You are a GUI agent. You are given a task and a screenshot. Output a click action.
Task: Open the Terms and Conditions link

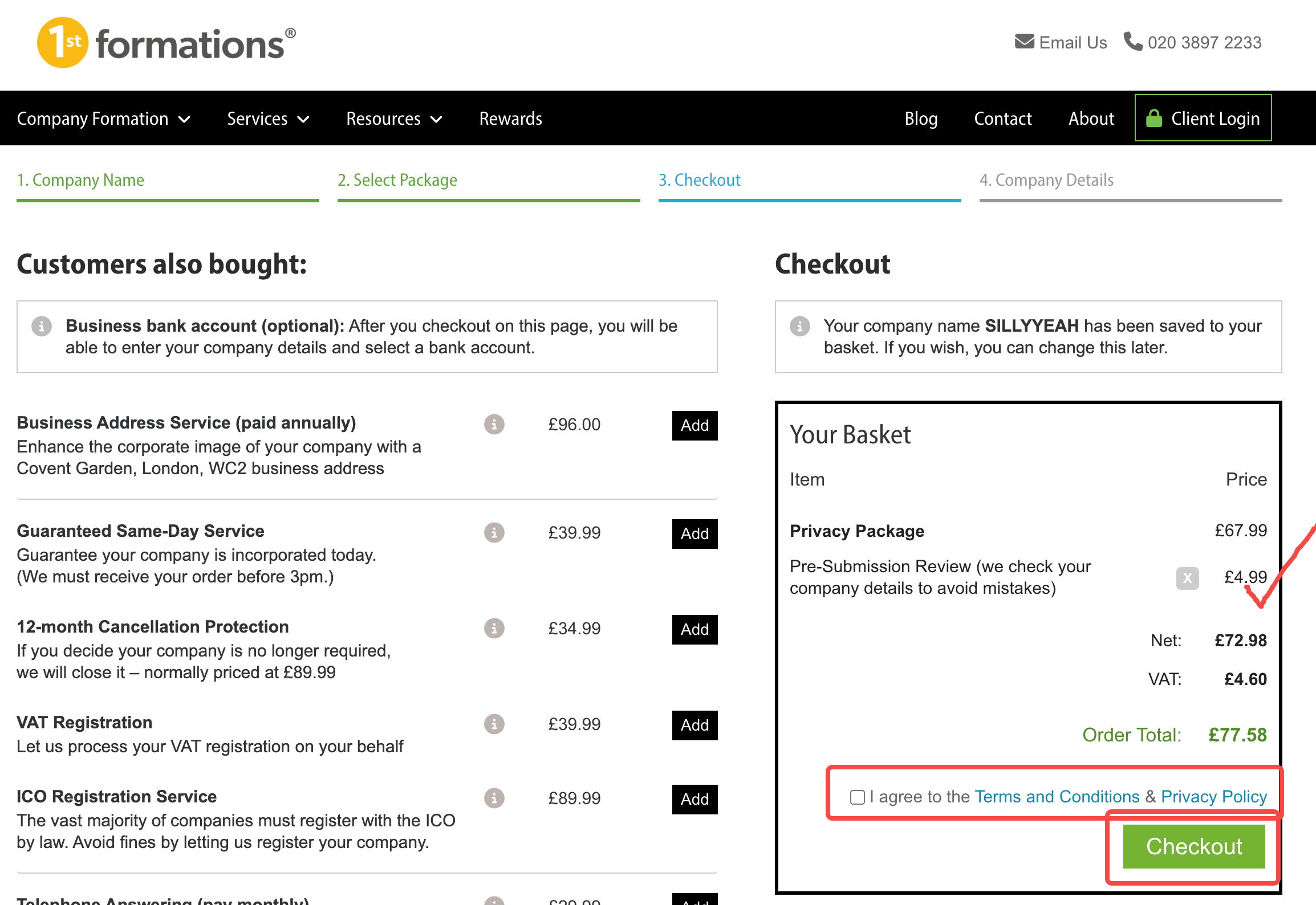[1057, 796]
